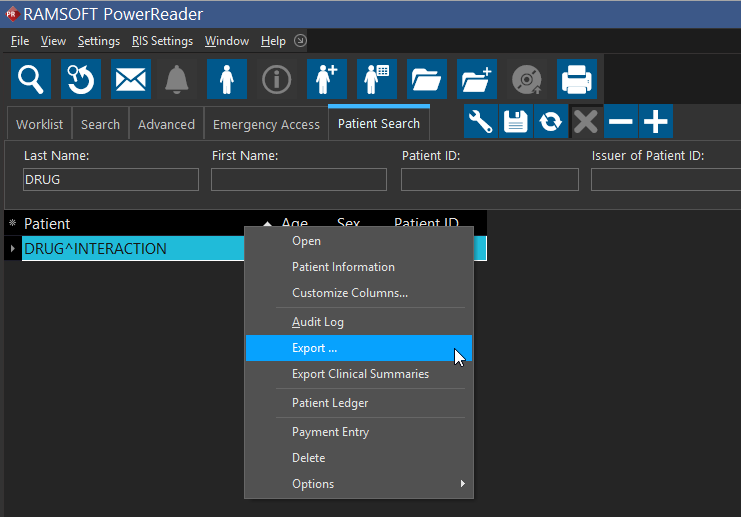Expand the DRUG^INTERACTION patient row

[x=13, y=248]
